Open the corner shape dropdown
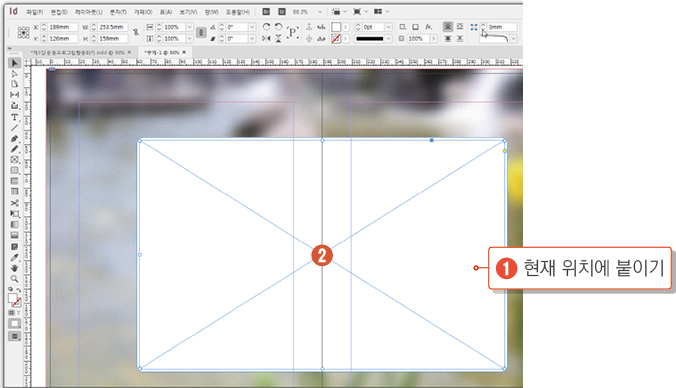676x388 pixels. [x=513, y=39]
